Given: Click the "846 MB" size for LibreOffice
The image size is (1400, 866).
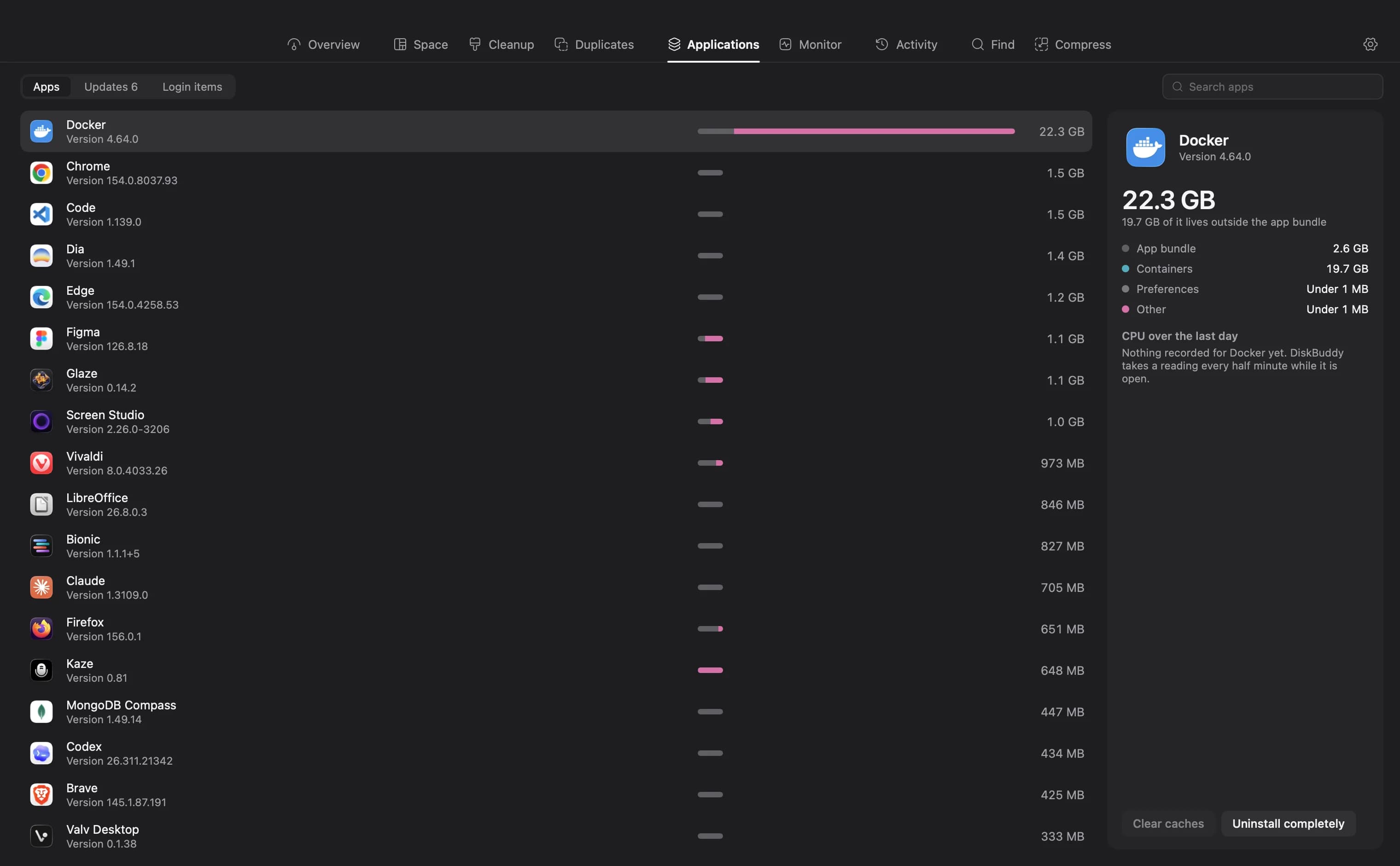Looking at the screenshot, I should [x=1062, y=504].
